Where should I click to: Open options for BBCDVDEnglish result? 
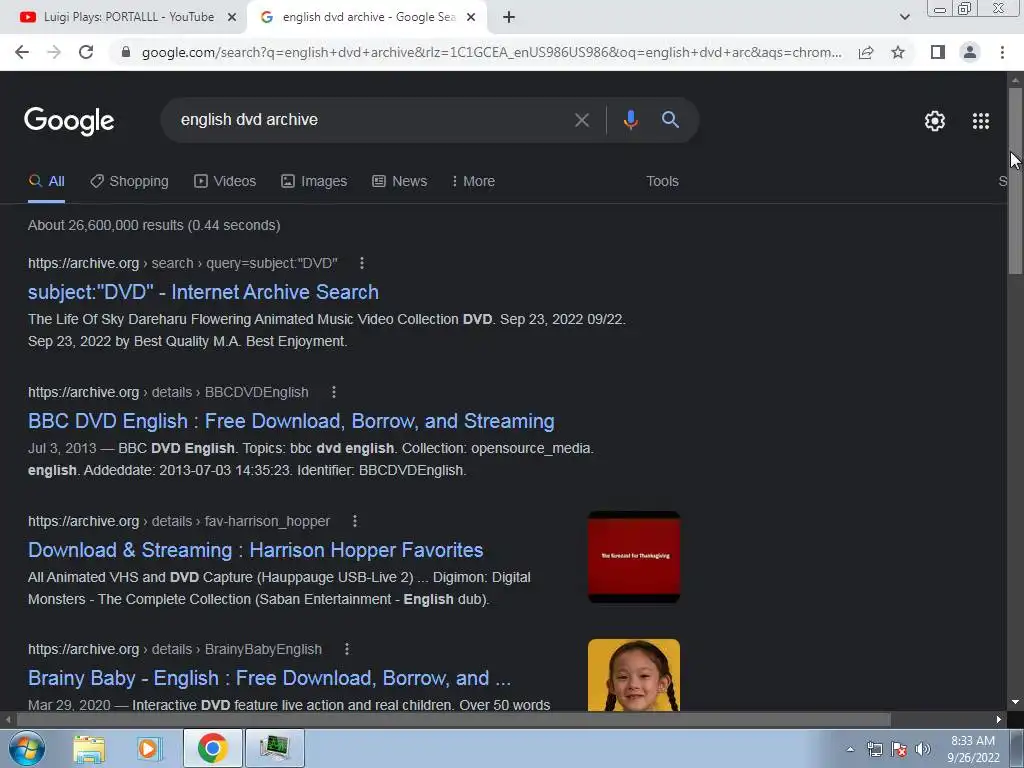pyautogui.click(x=334, y=392)
